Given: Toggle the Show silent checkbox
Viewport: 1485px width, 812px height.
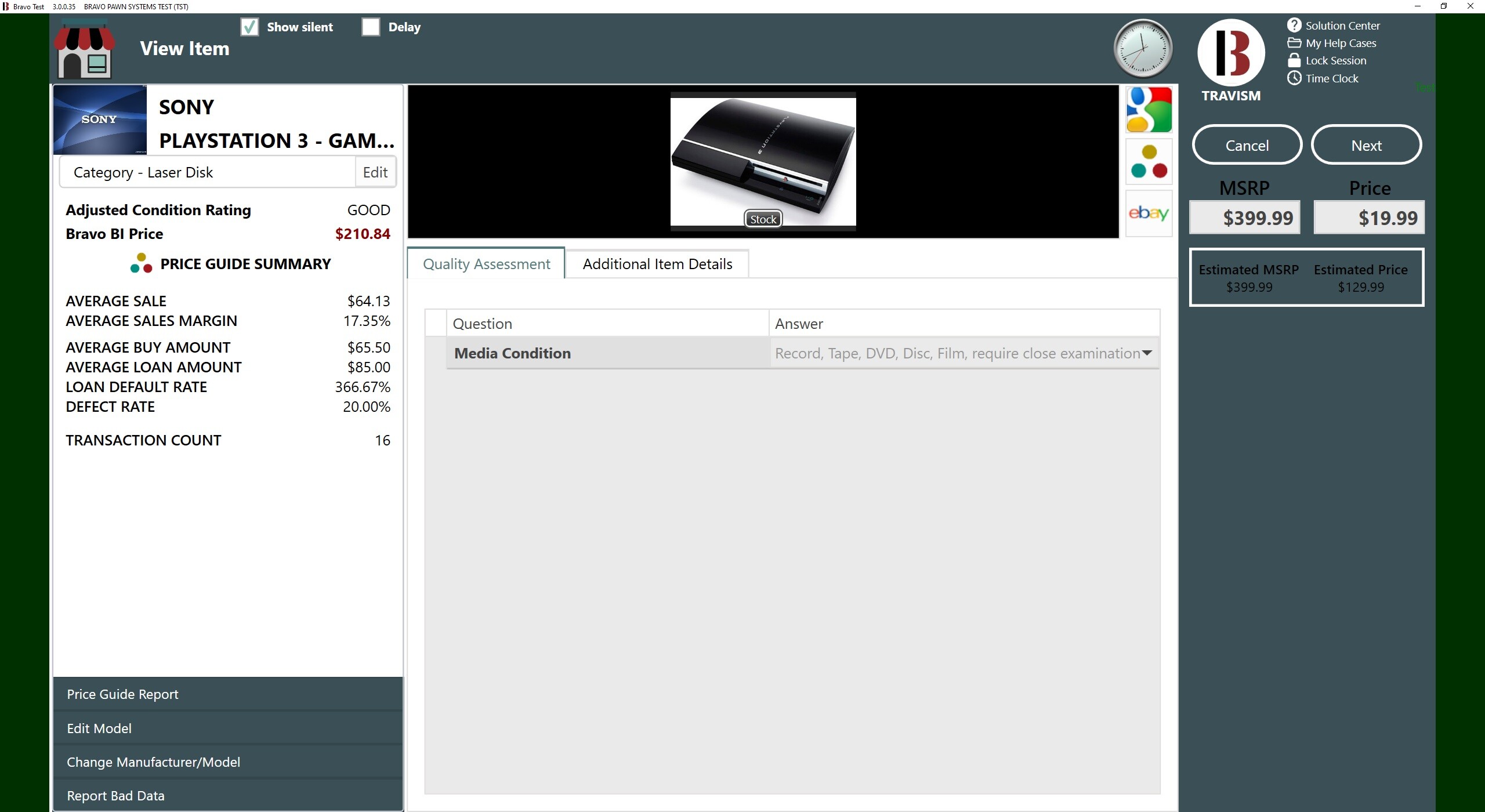Looking at the screenshot, I should point(249,27).
